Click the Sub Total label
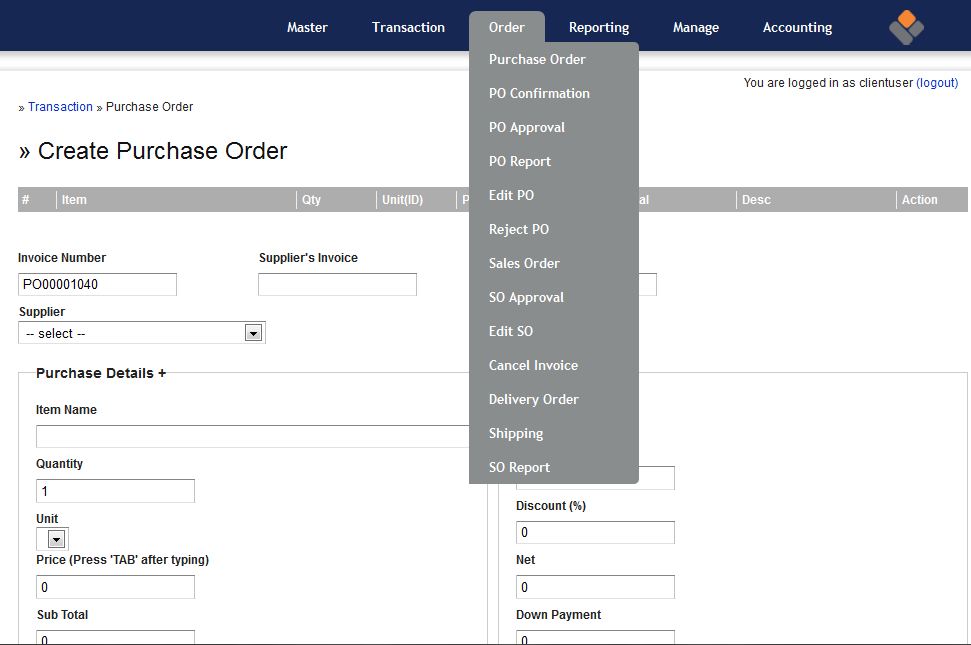 click(x=63, y=615)
